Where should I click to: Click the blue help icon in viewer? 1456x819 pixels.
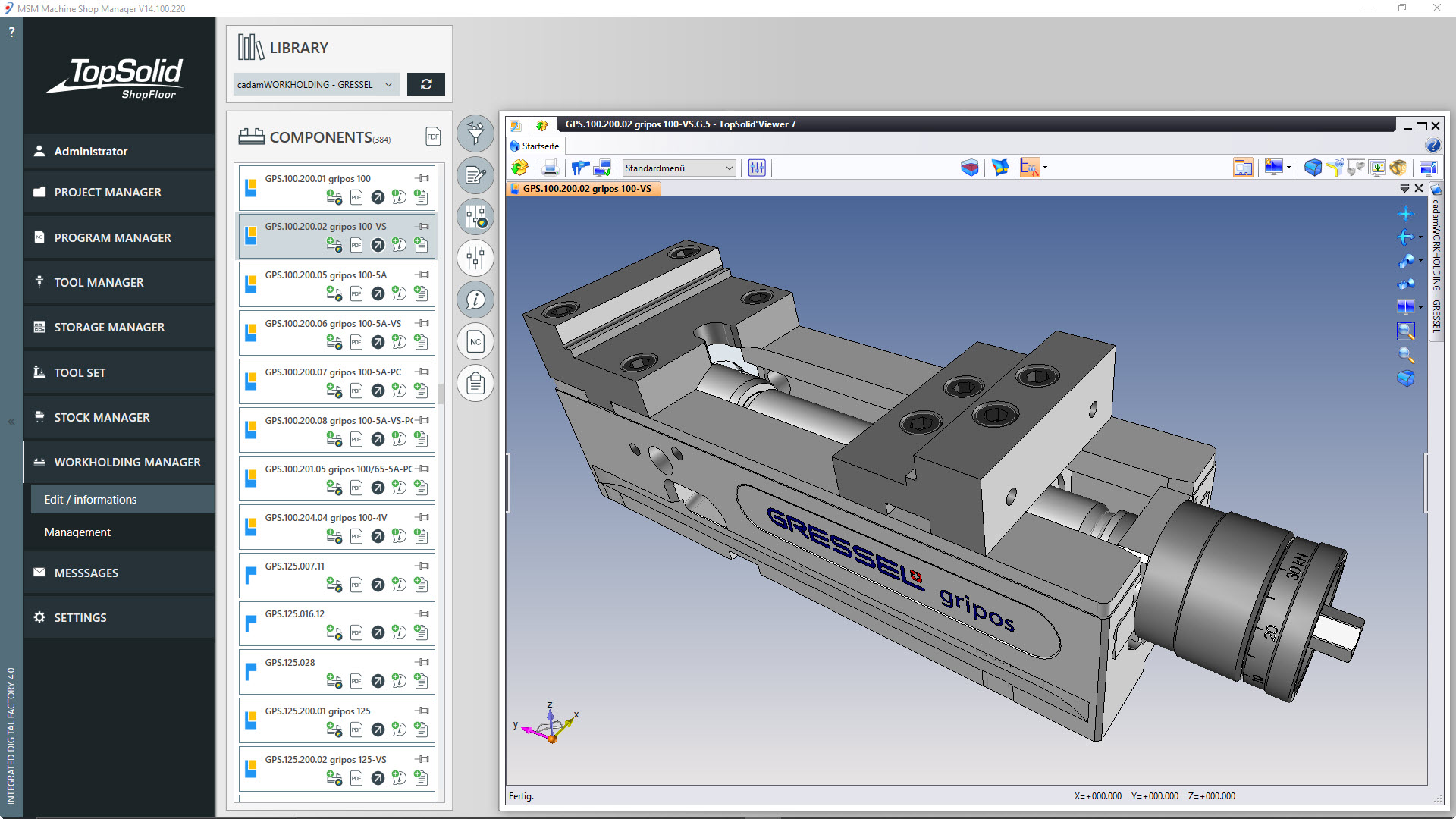tap(1432, 146)
